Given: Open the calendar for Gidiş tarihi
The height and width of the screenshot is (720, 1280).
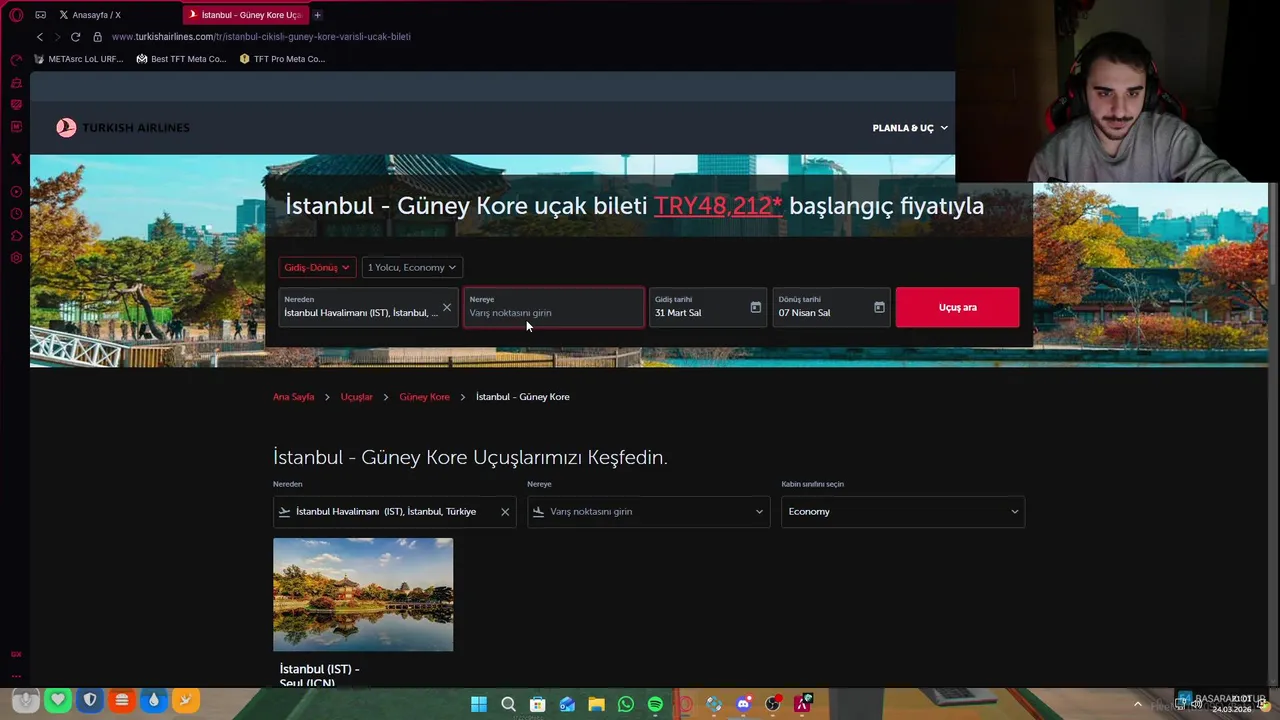Looking at the screenshot, I should coord(755,307).
